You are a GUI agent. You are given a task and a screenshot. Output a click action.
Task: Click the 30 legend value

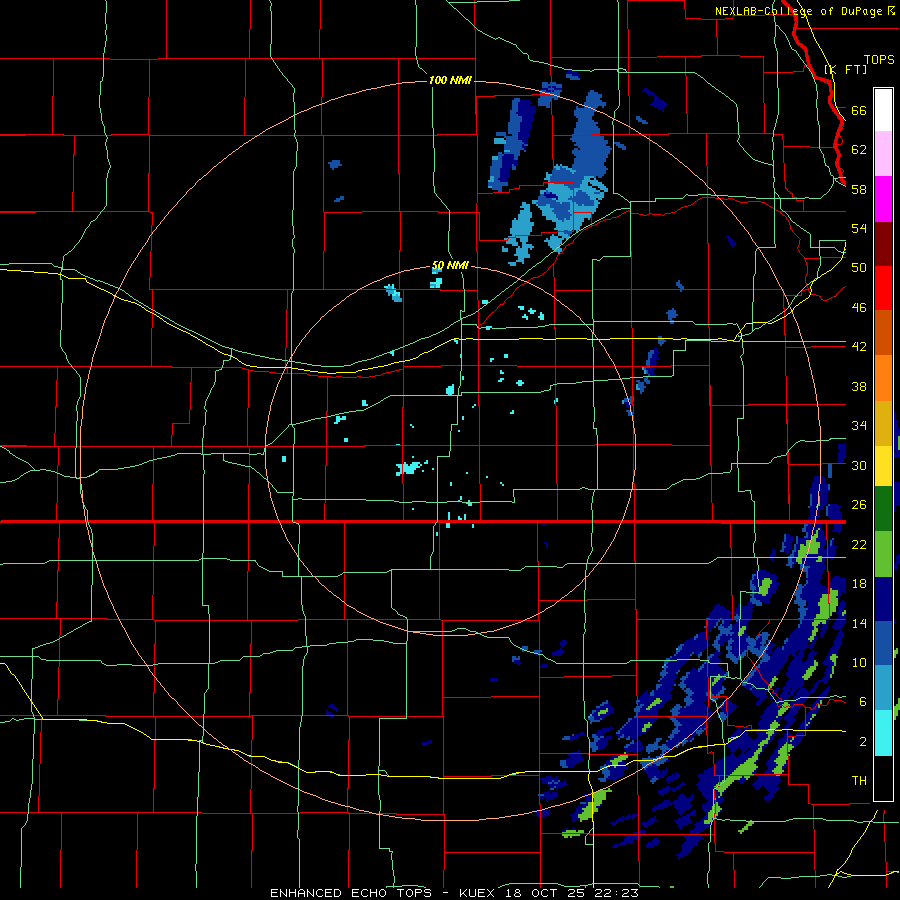tap(859, 465)
